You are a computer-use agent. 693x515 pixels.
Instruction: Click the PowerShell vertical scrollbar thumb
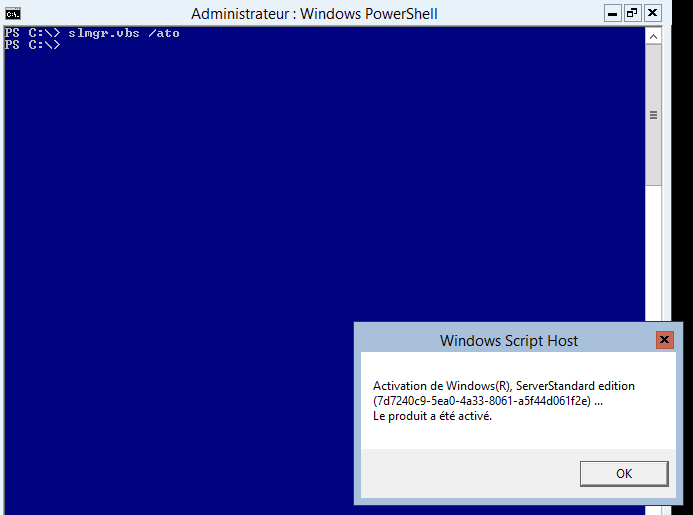point(653,115)
